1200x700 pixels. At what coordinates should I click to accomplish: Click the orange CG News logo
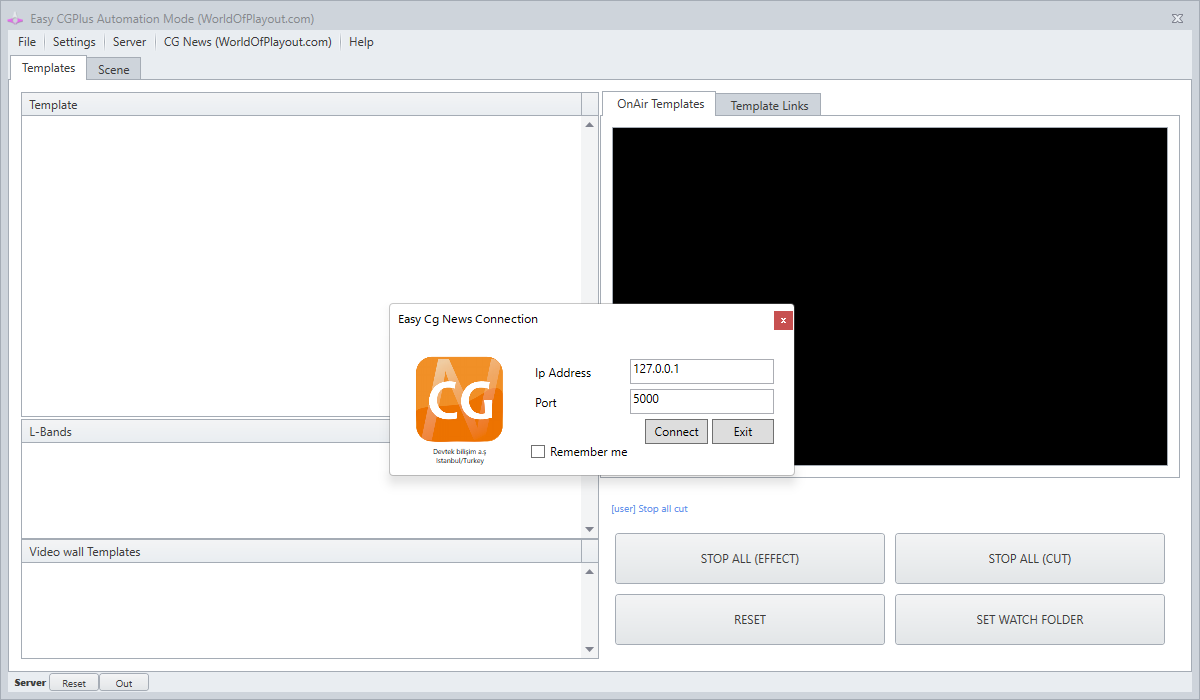coord(460,399)
